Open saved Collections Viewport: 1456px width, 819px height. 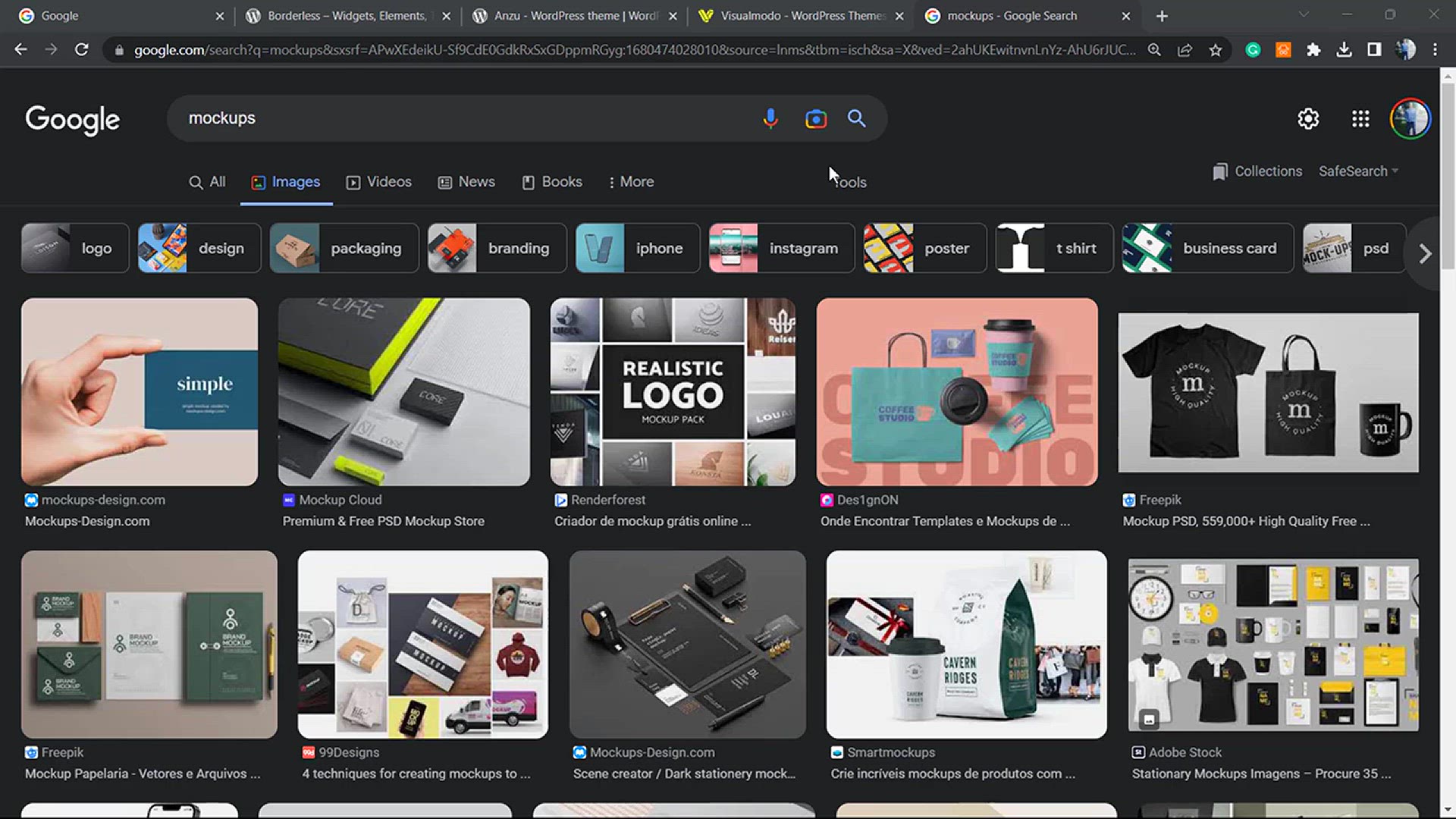point(1257,171)
